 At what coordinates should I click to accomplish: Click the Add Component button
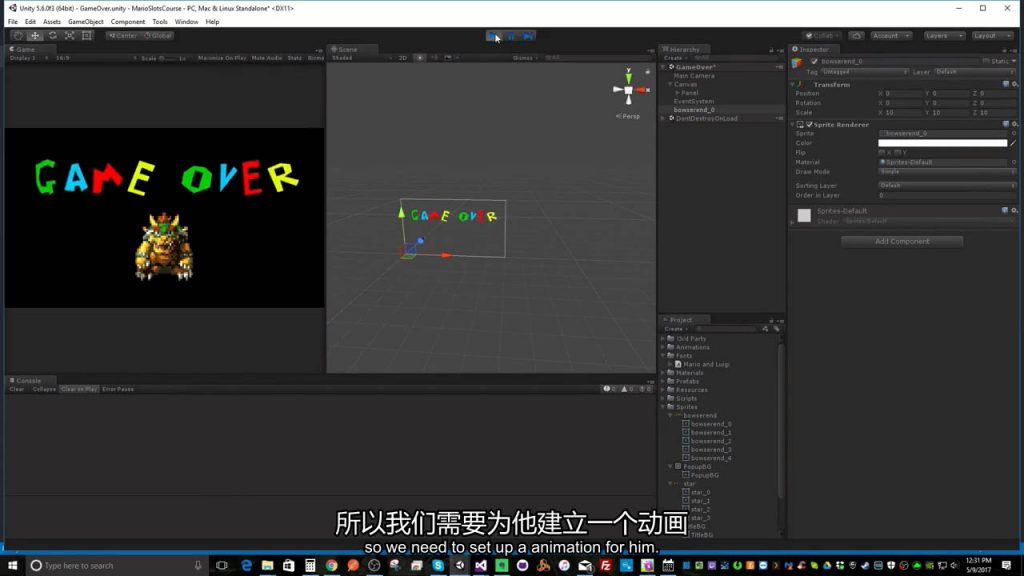click(901, 241)
